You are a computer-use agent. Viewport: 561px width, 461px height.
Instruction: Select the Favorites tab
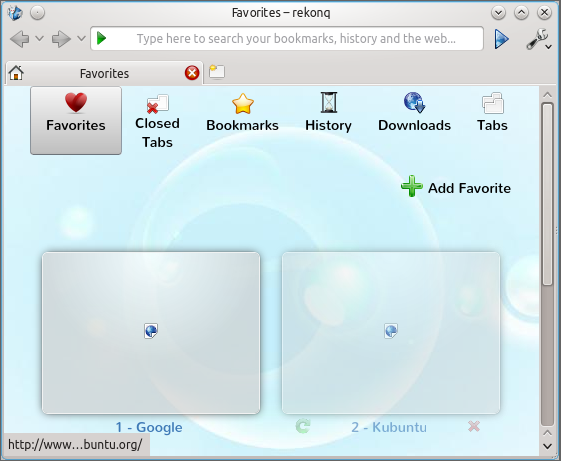(104, 73)
